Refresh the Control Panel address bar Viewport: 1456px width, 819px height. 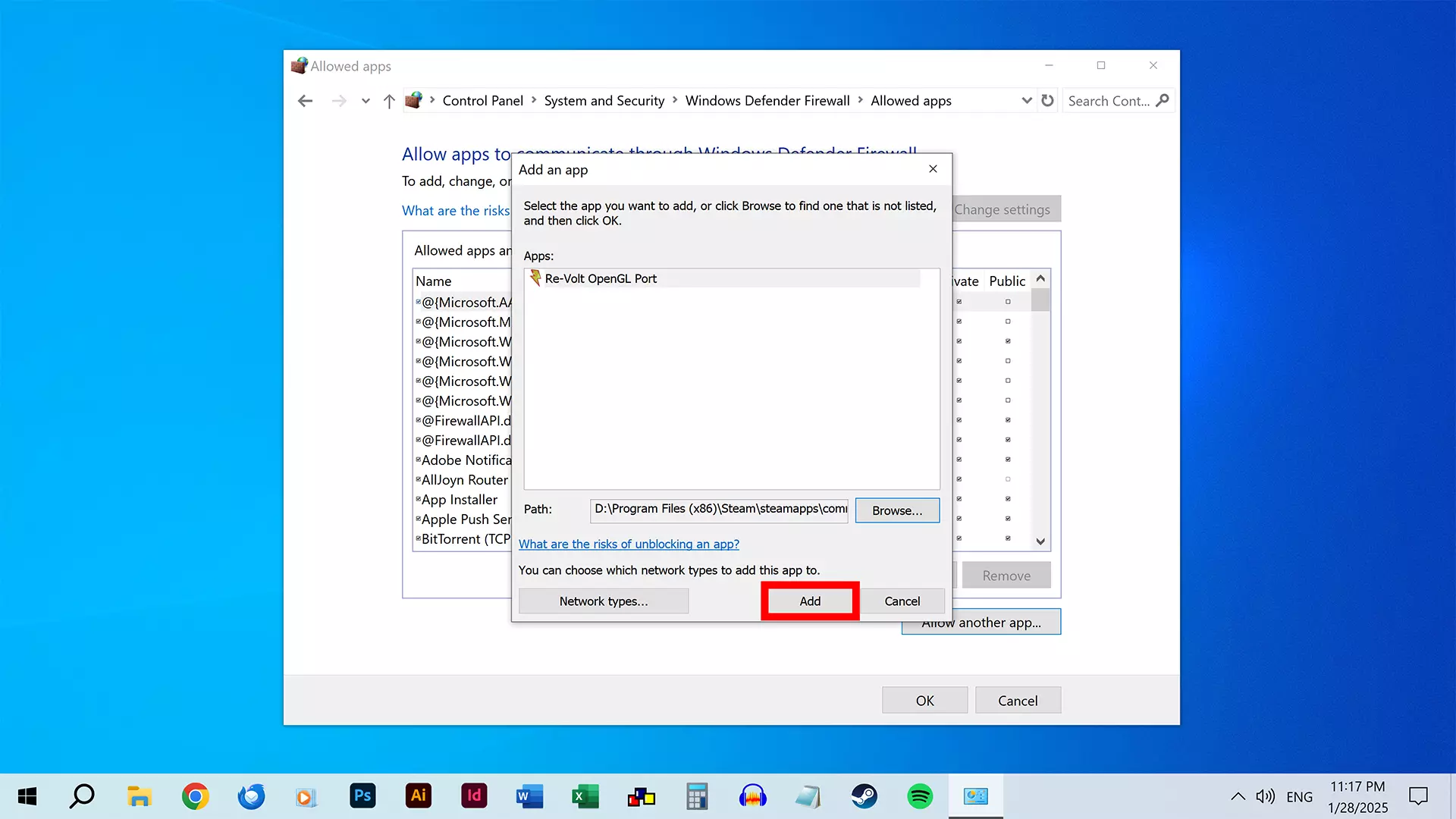pos(1047,101)
